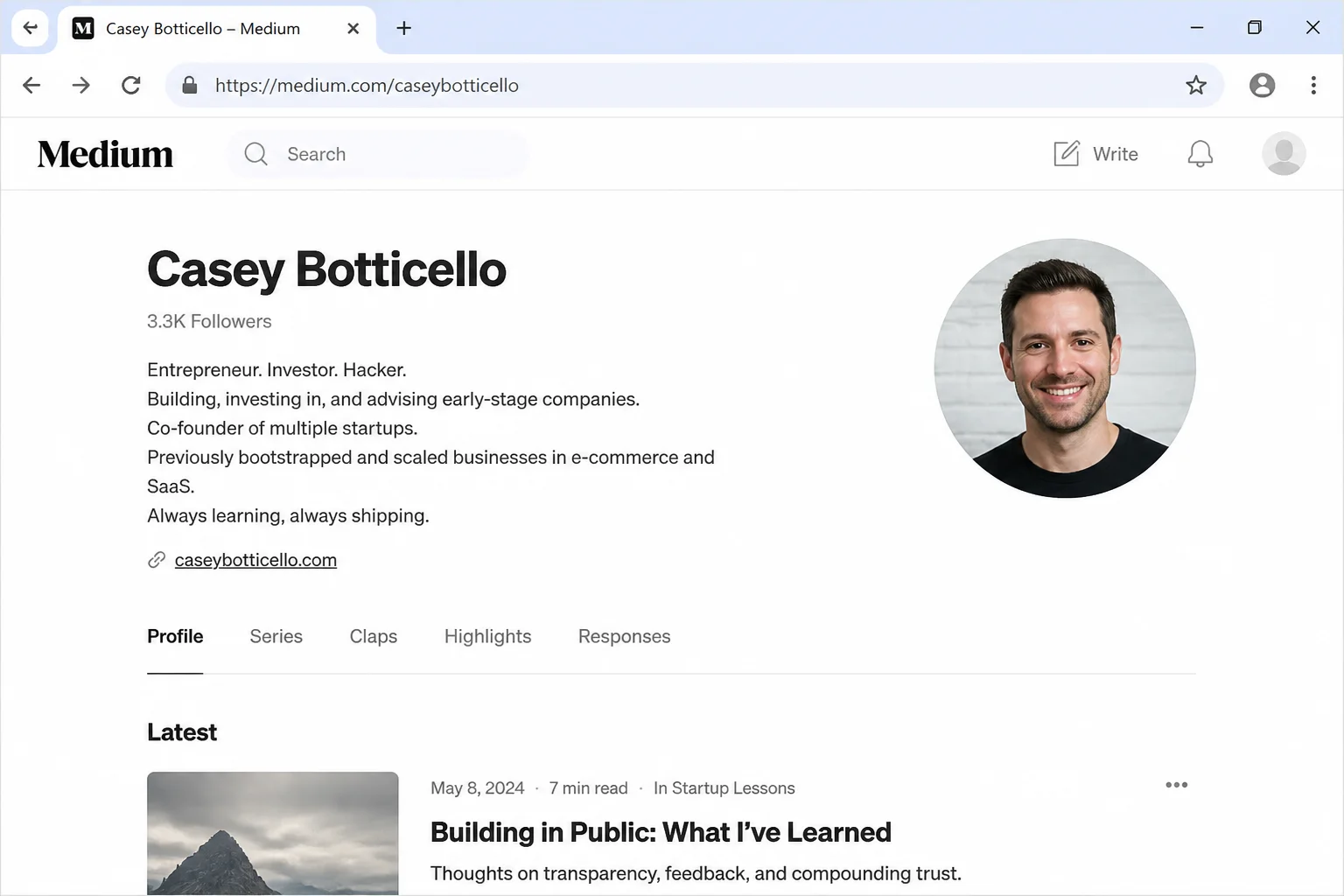Image resolution: width=1344 pixels, height=896 pixels.
Task: Click the May 8, 2024 date text
Action: pyautogui.click(x=478, y=788)
